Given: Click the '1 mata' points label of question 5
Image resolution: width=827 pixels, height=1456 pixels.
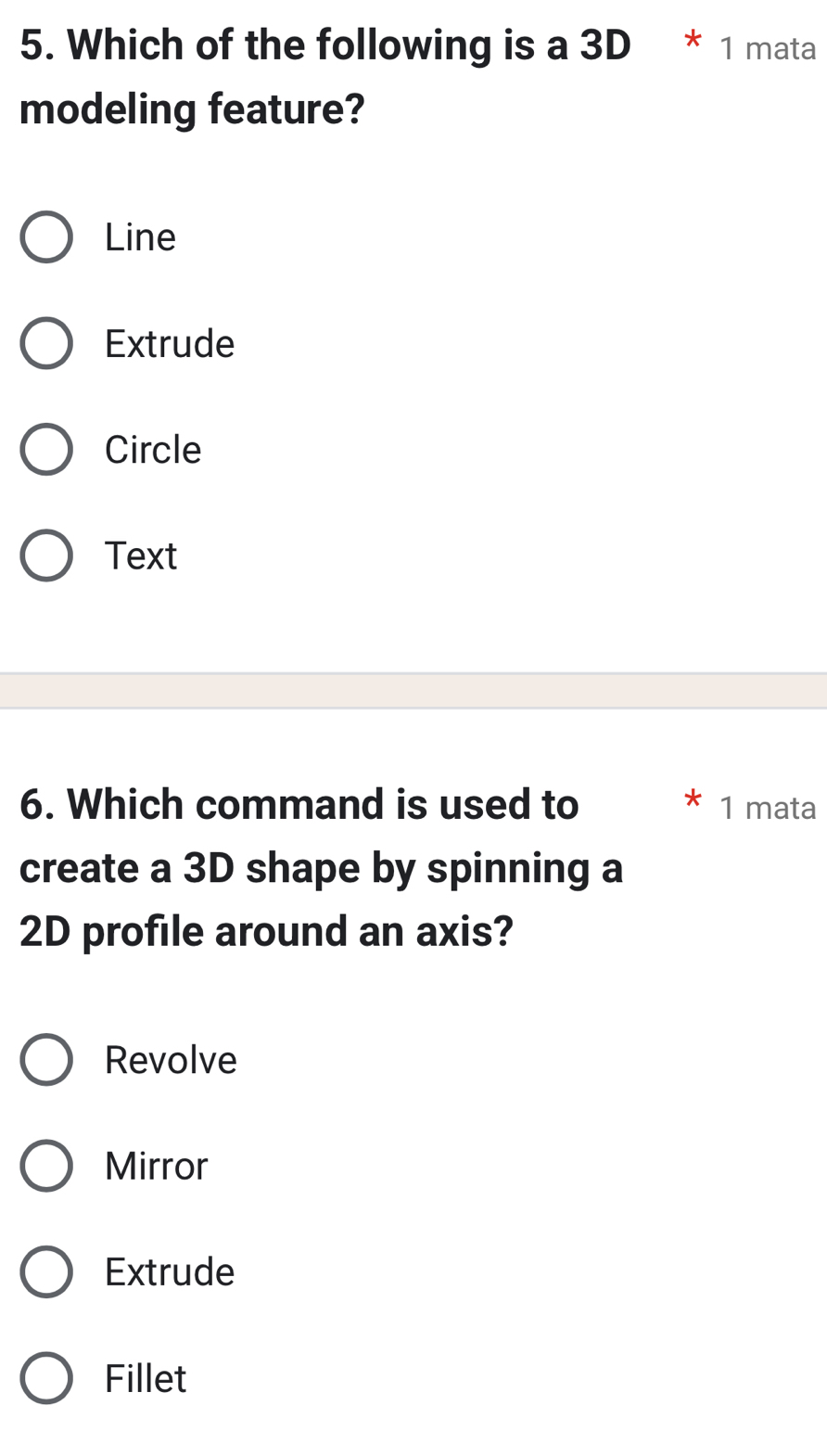Looking at the screenshot, I should (767, 48).
